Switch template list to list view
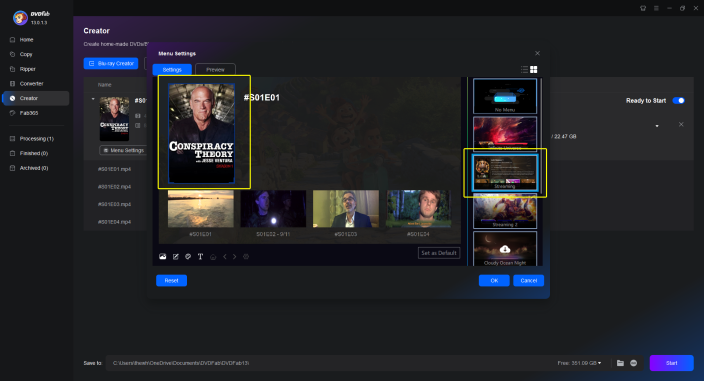The width and height of the screenshot is (704, 381). tap(524, 70)
